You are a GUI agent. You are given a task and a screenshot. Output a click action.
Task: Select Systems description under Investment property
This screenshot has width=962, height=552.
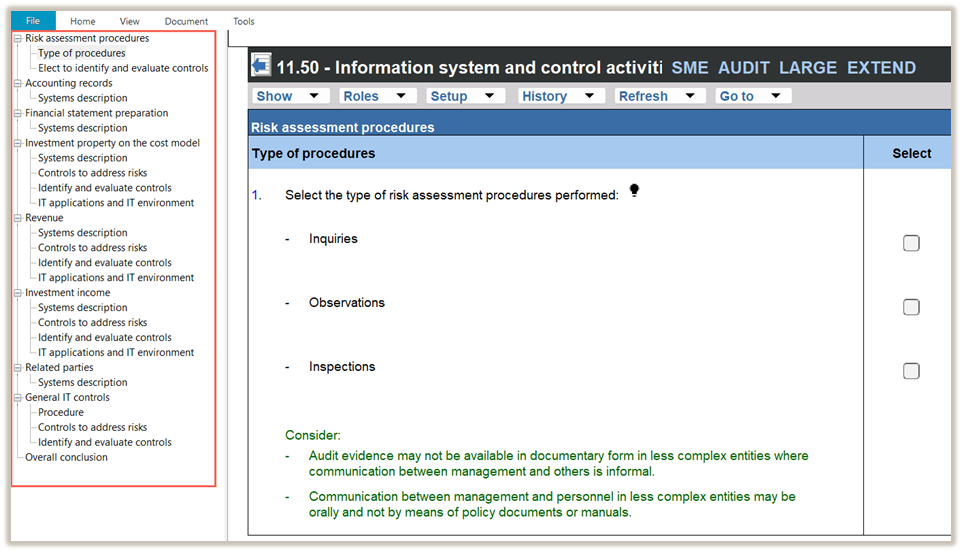[x=83, y=158]
